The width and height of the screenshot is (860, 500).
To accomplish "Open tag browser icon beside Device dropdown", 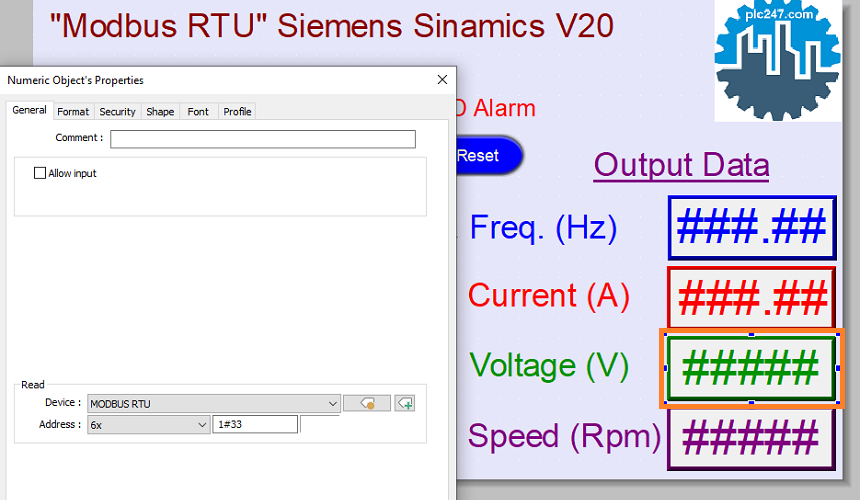I will pyautogui.click(x=367, y=404).
